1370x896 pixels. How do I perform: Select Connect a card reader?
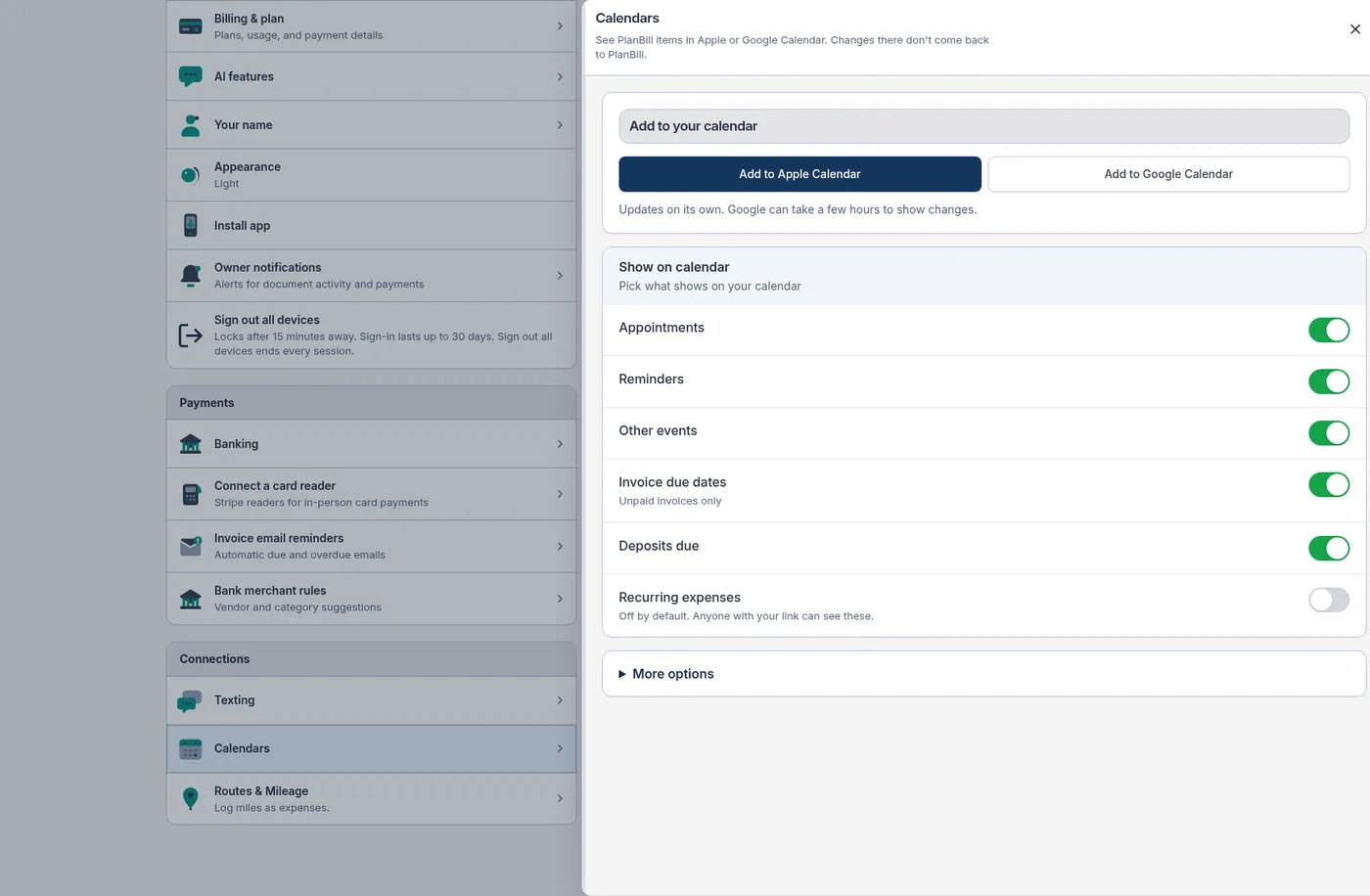coord(371,494)
